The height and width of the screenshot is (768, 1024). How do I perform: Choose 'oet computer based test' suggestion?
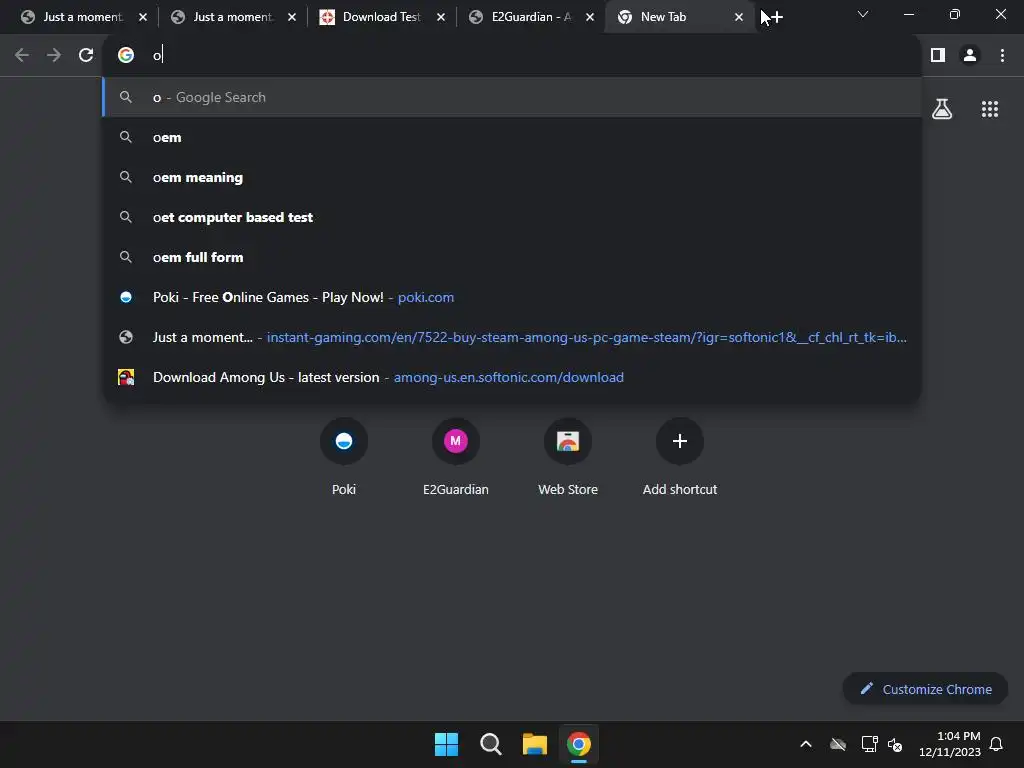(512, 217)
